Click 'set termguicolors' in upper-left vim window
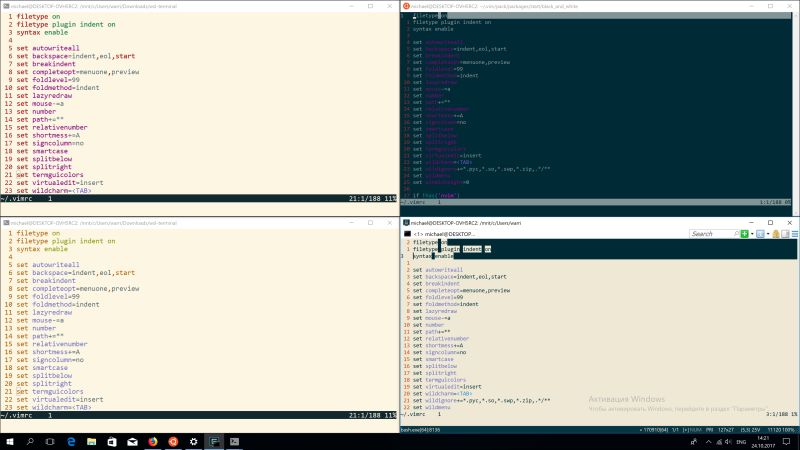This screenshot has height=450, width=800. coord(49,174)
